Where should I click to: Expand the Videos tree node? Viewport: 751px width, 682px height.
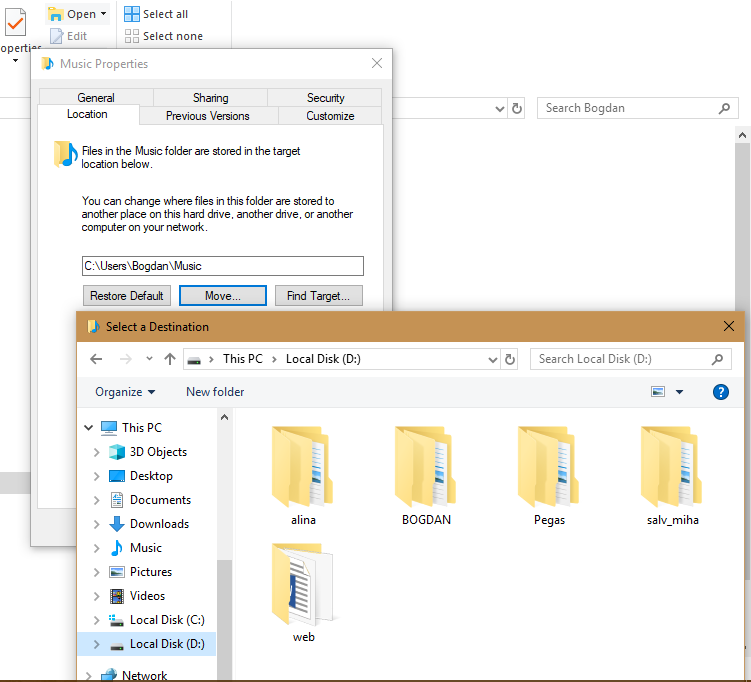pyautogui.click(x=96, y=596)
